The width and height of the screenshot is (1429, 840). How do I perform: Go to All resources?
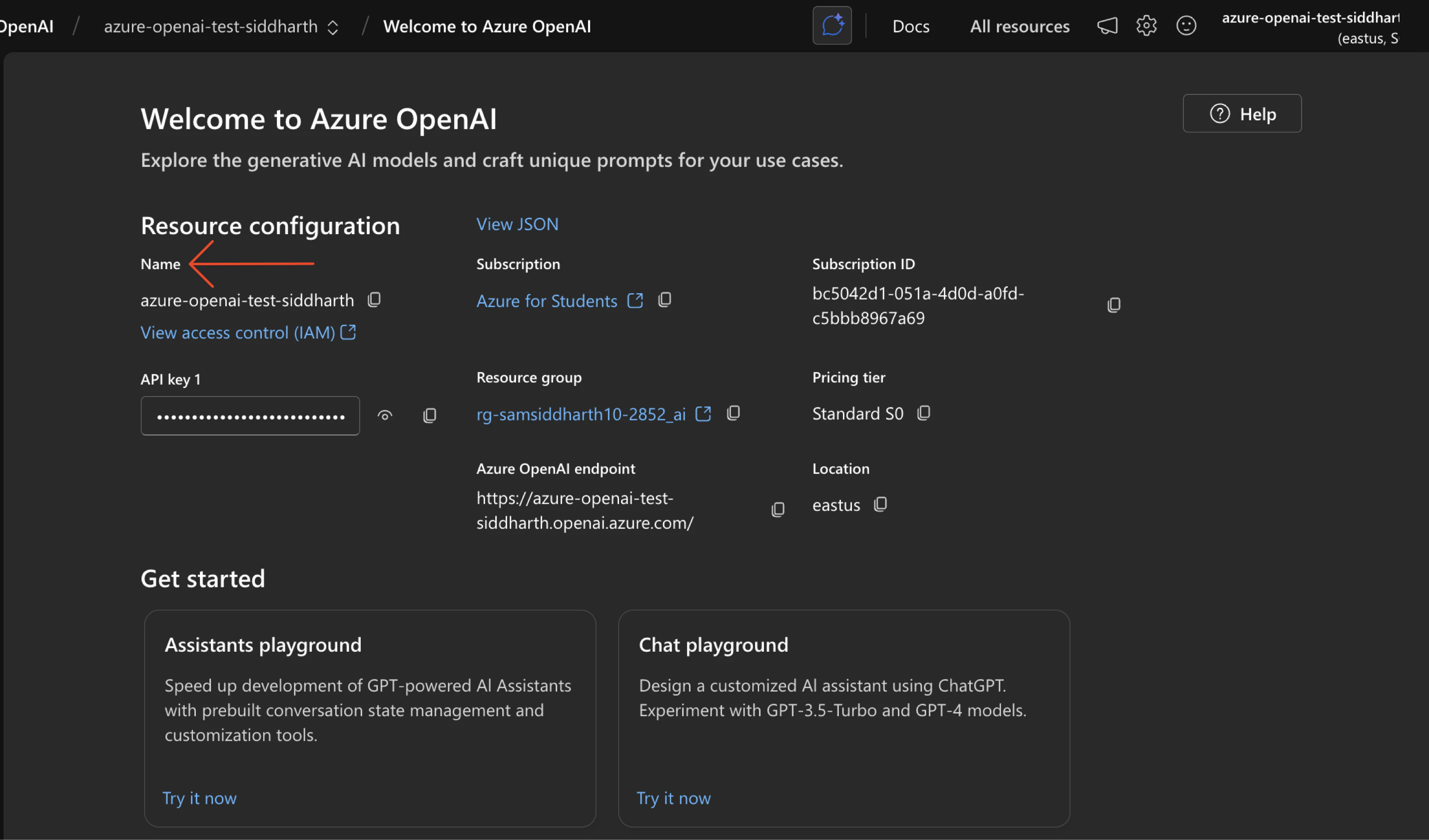[x=1019, y=25]
